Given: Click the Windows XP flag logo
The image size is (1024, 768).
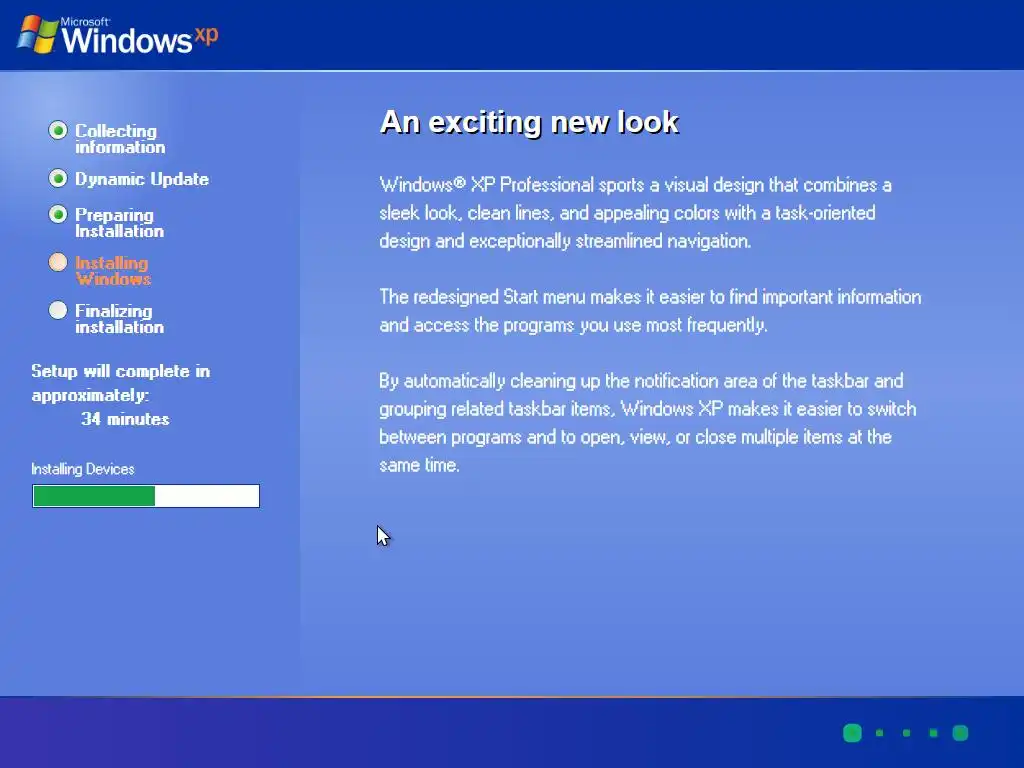Looking at the screenshot, I should [x=37, y=34].
